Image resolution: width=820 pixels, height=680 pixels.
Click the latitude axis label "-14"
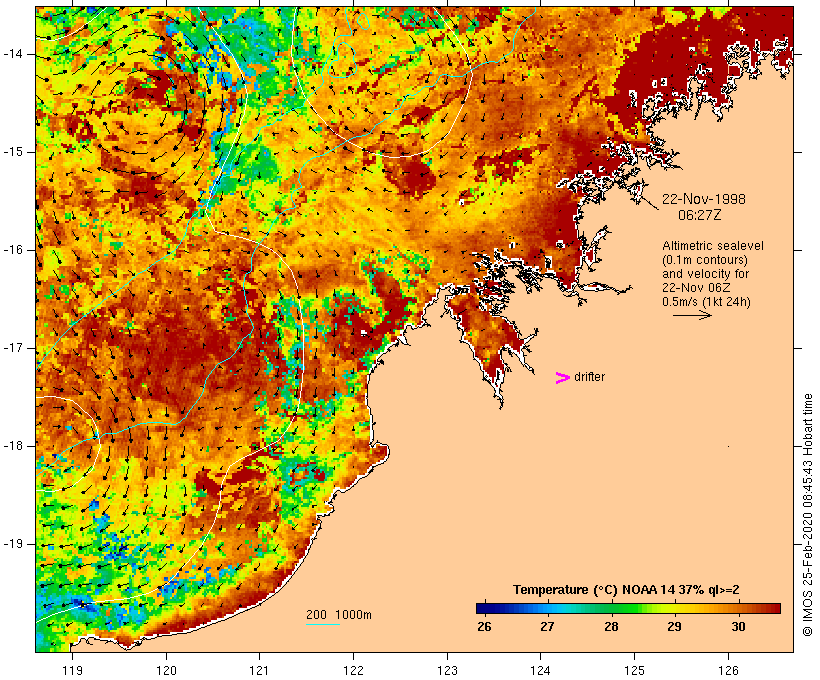[x=13, y=54]
